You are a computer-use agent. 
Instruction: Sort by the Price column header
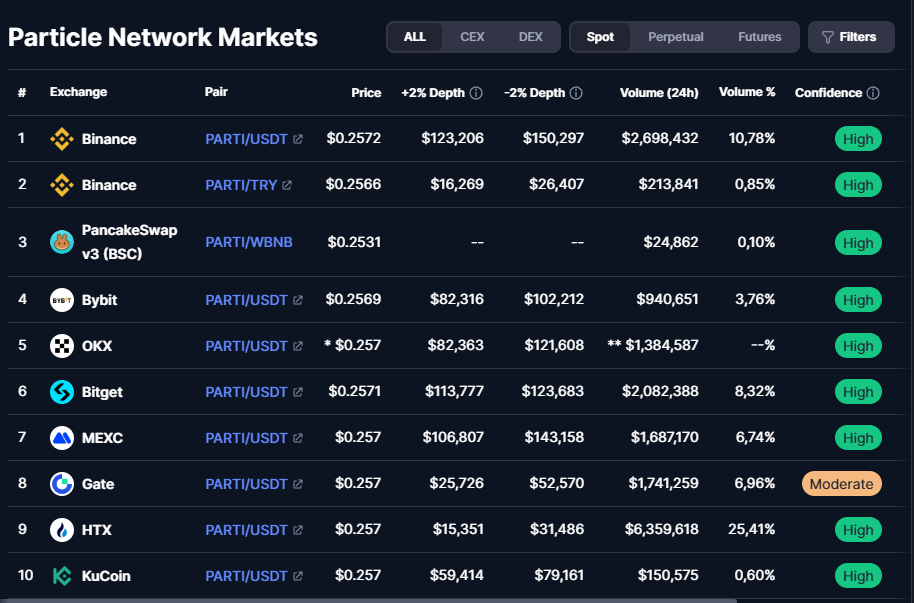[366, 93]
